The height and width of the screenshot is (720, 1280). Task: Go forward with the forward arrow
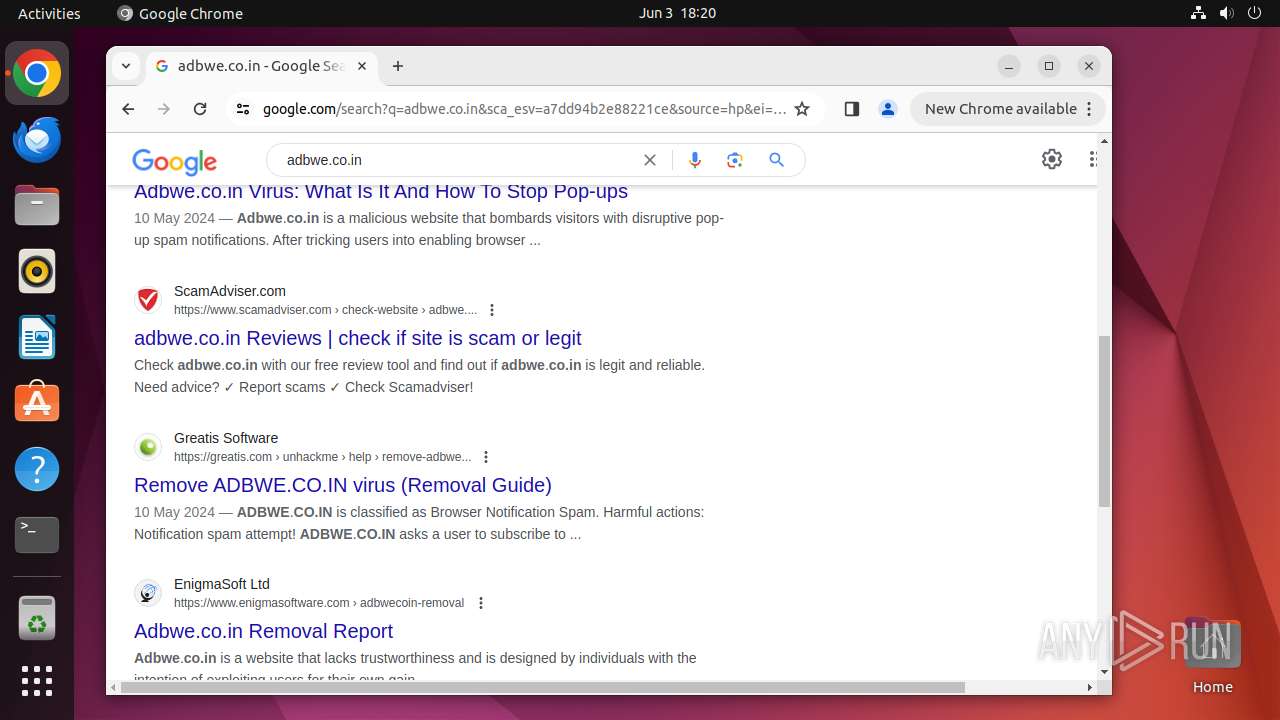pos(164,109)
